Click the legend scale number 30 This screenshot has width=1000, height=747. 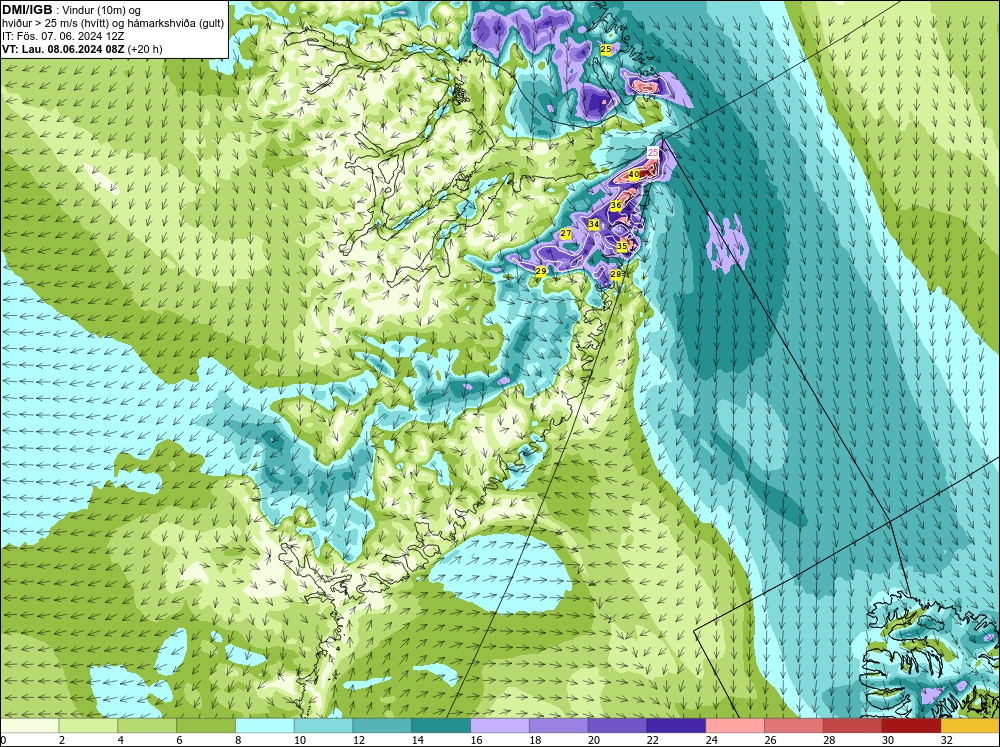tap(888, 740)
